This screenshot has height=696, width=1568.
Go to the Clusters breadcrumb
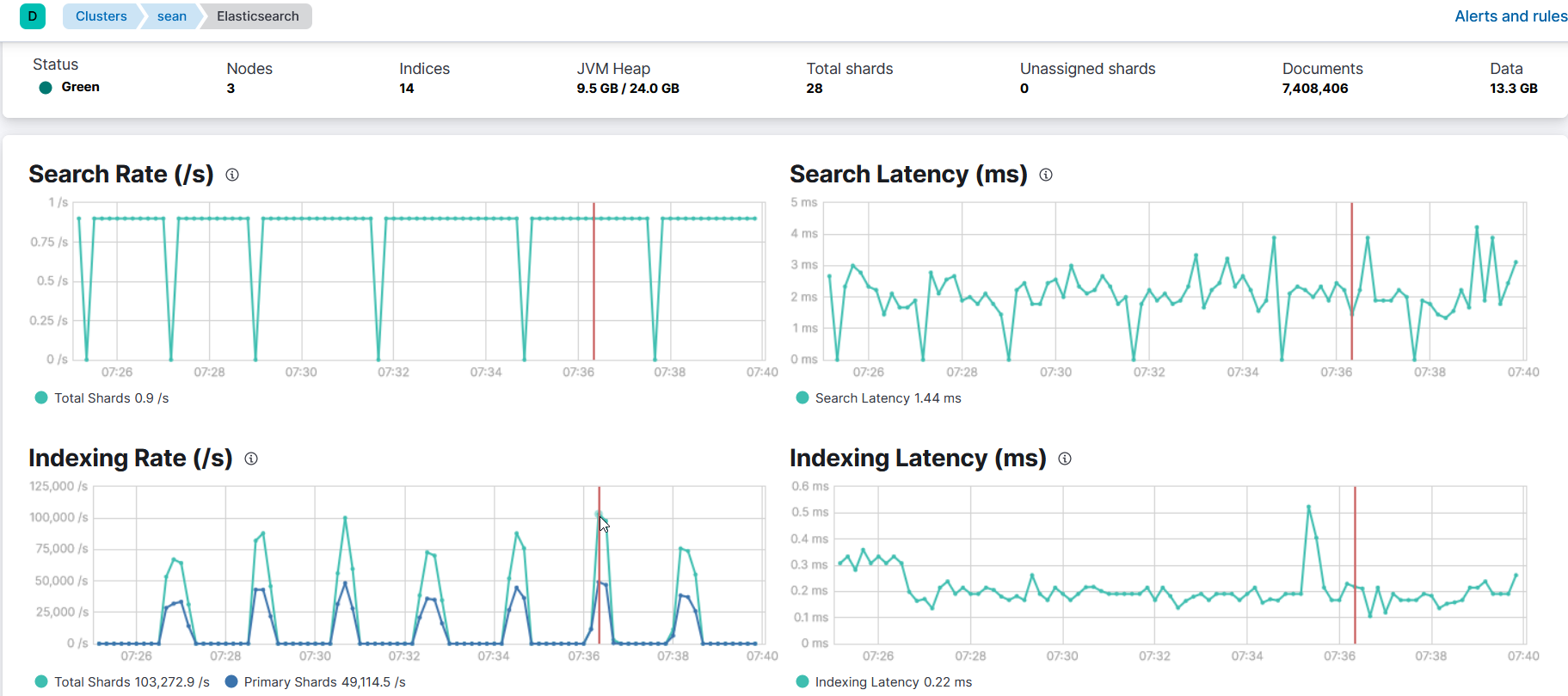[x=101, y=16]
